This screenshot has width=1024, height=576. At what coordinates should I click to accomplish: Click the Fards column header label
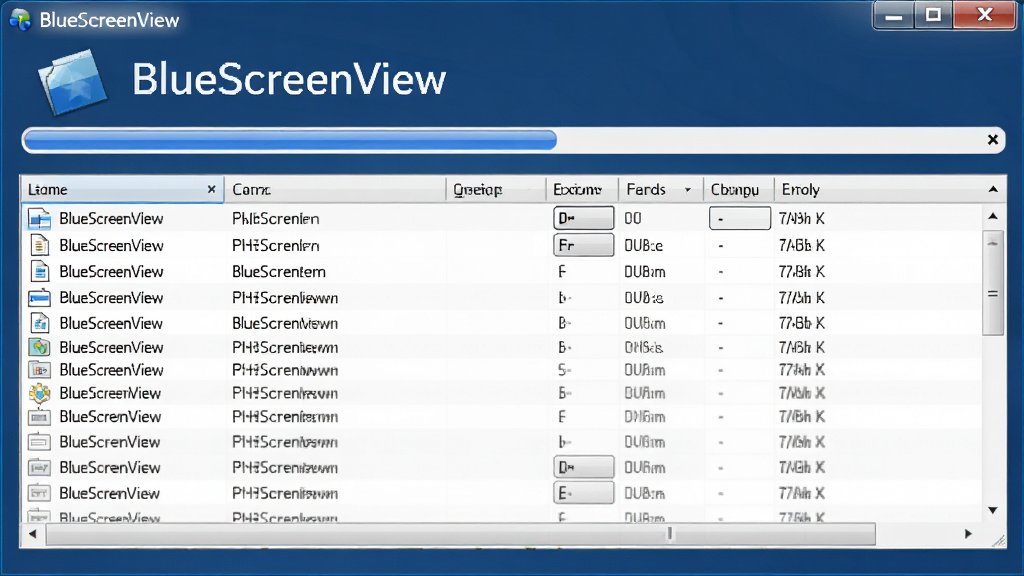tap(646, 189)
